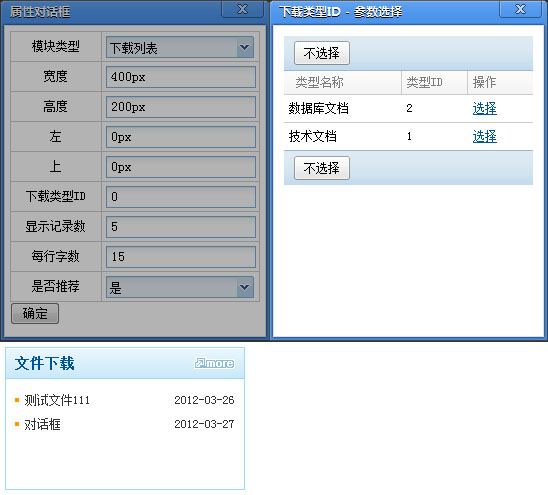Click the bottom 不选择 button
The height and width of the screenshot is (495, 548).
[x=322, y=168]
